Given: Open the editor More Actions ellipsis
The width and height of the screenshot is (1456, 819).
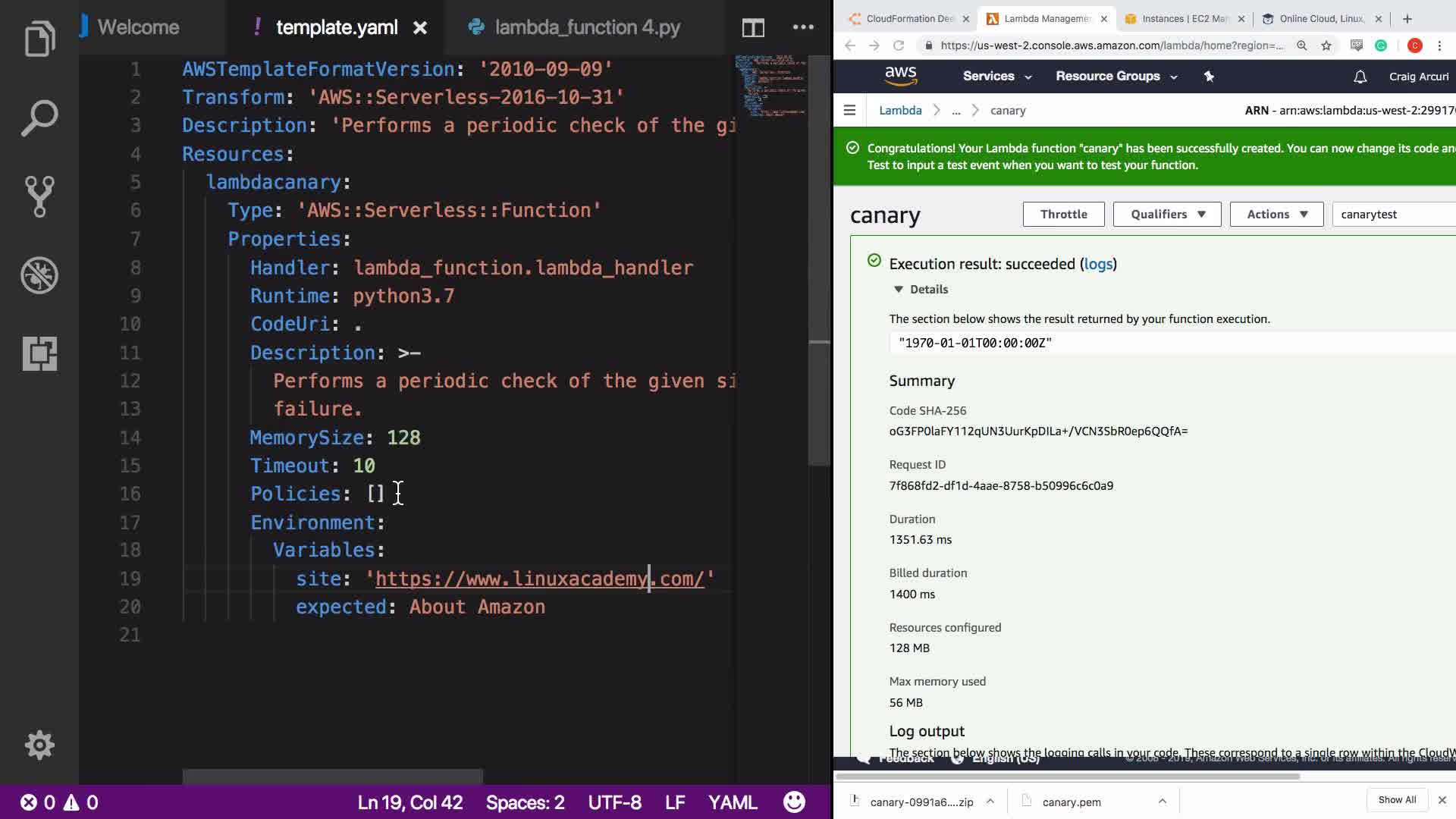Looking at the screenshot, I should [x=803, y=27].
